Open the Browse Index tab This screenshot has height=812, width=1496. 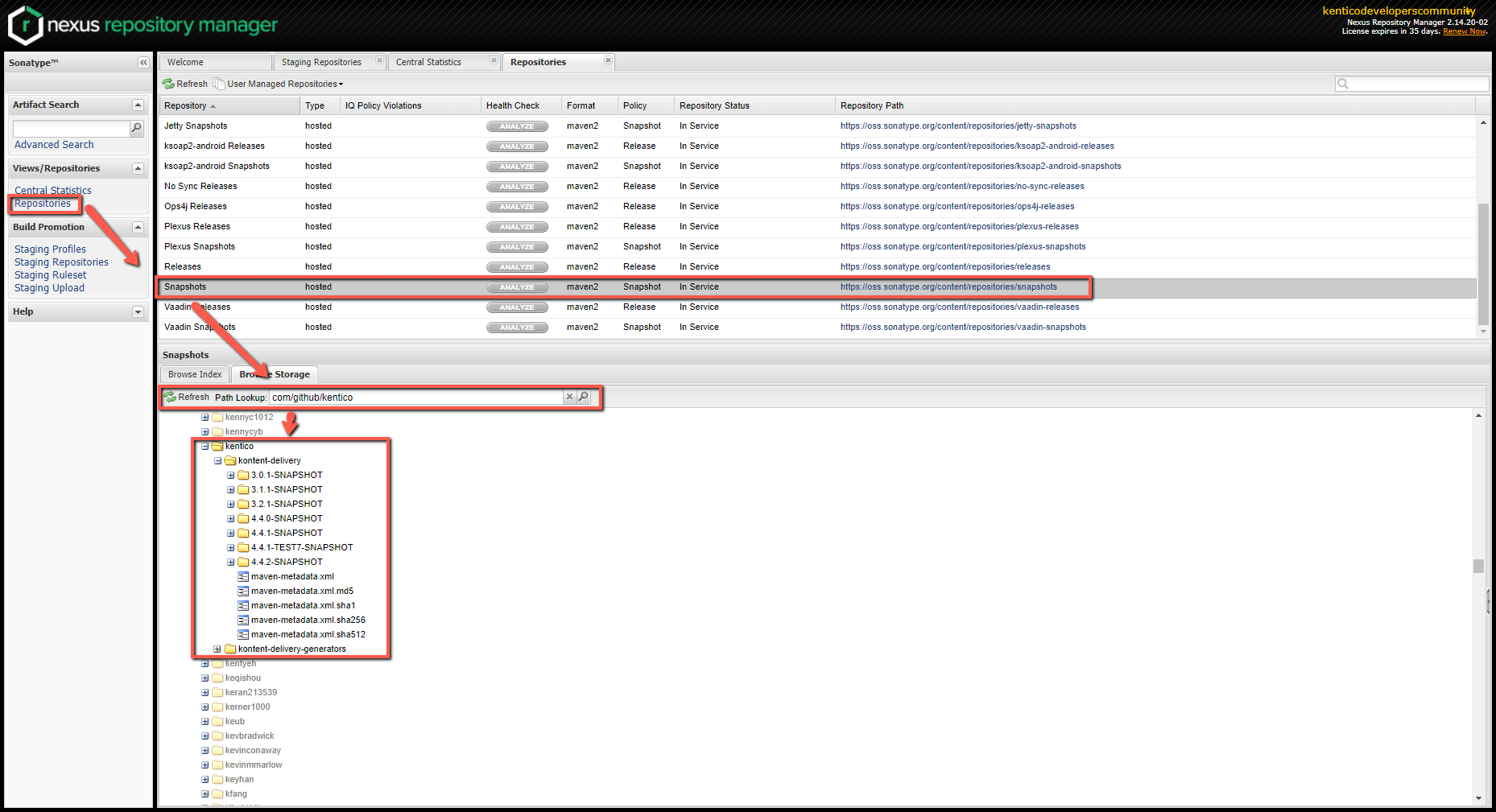(x=195, y=374)
